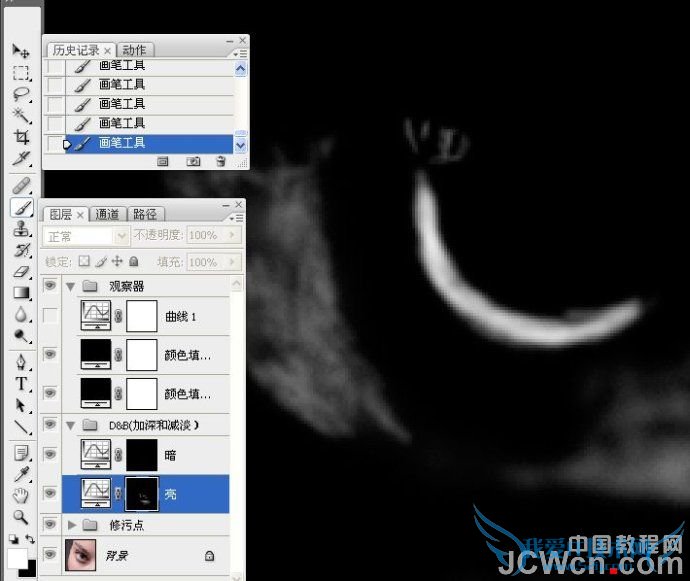
Task: Select the Hand tool
Action: point(21,496)
